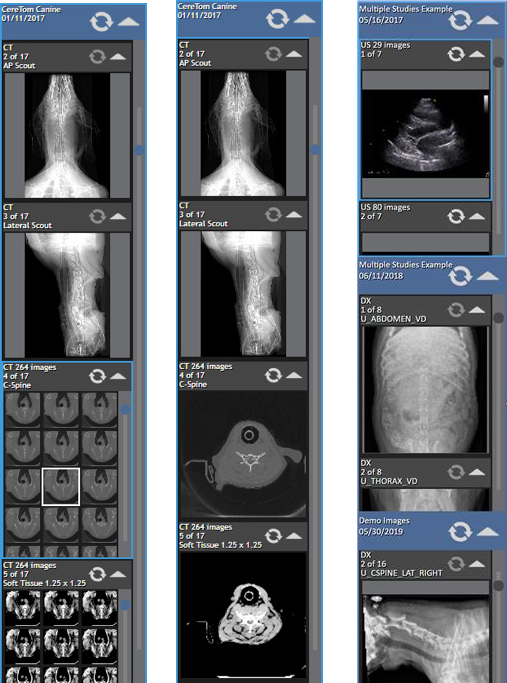This screenshot has height=683, width=507.
Task: Collapse the left Soft Tissue 1.25 x 1.25 series
Action: click(118, 575)
